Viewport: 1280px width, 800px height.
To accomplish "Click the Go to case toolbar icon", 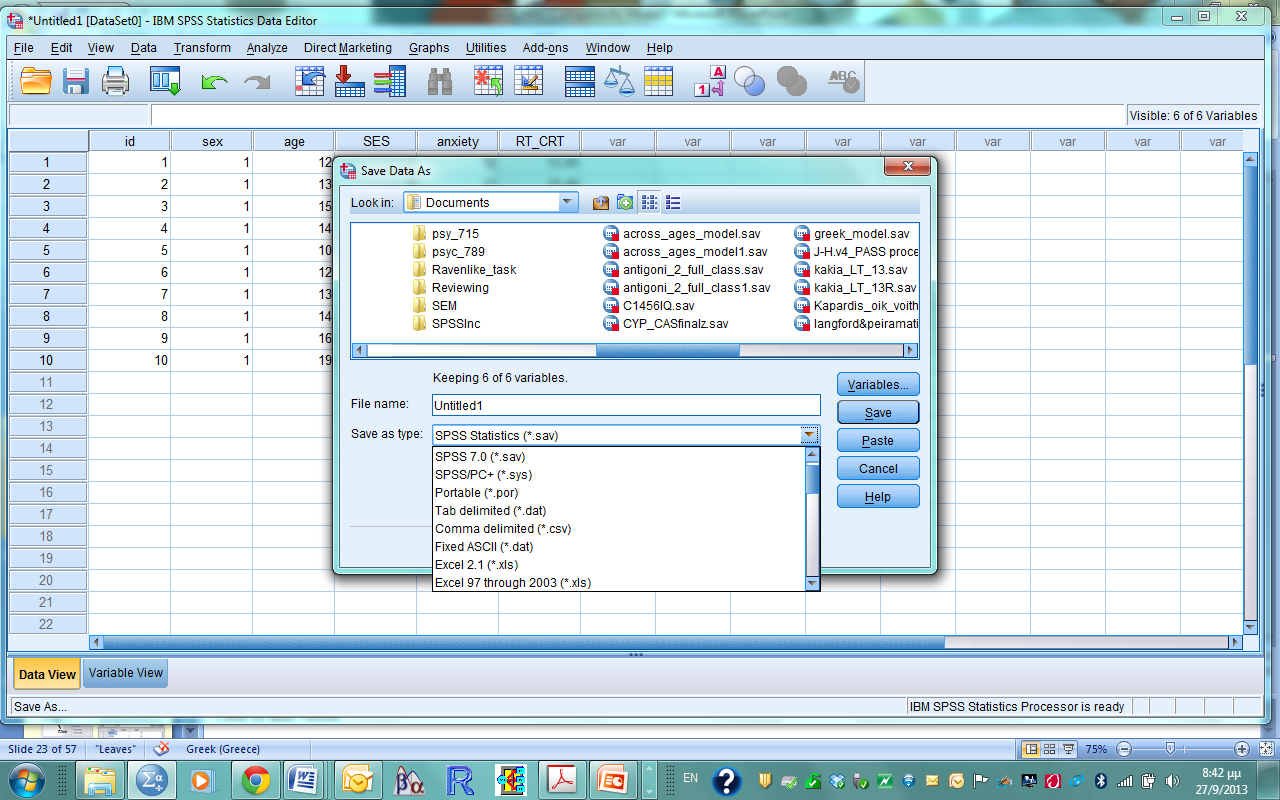I will pyautogui.click(x=309, y=81).
